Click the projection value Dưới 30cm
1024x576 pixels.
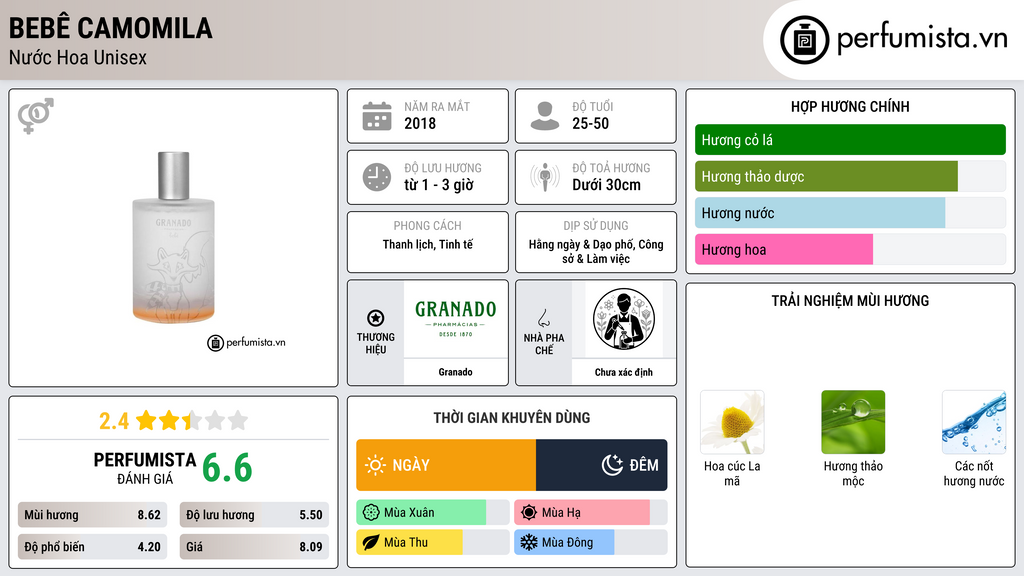pos(606,185)
